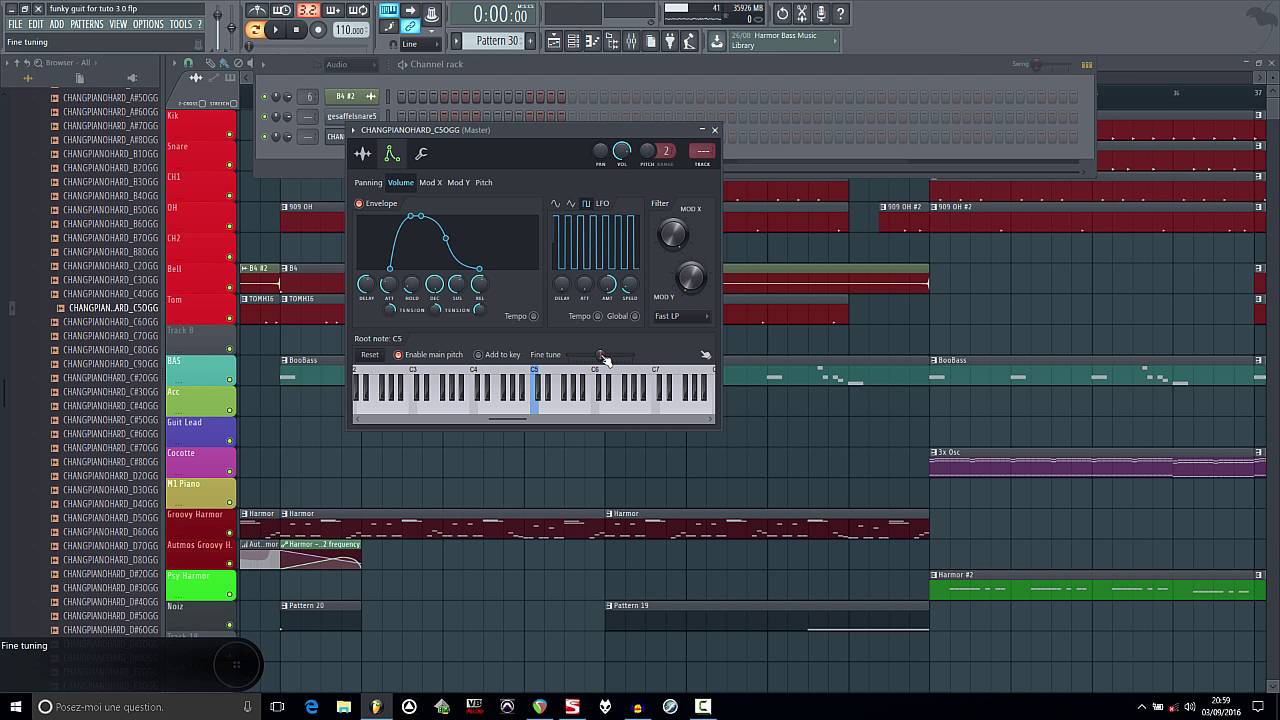This screenshot has width=1280, height=720.
Task: Switch to the Panning envelope tab
Action: pyautogui.click(x=368, y=183)
